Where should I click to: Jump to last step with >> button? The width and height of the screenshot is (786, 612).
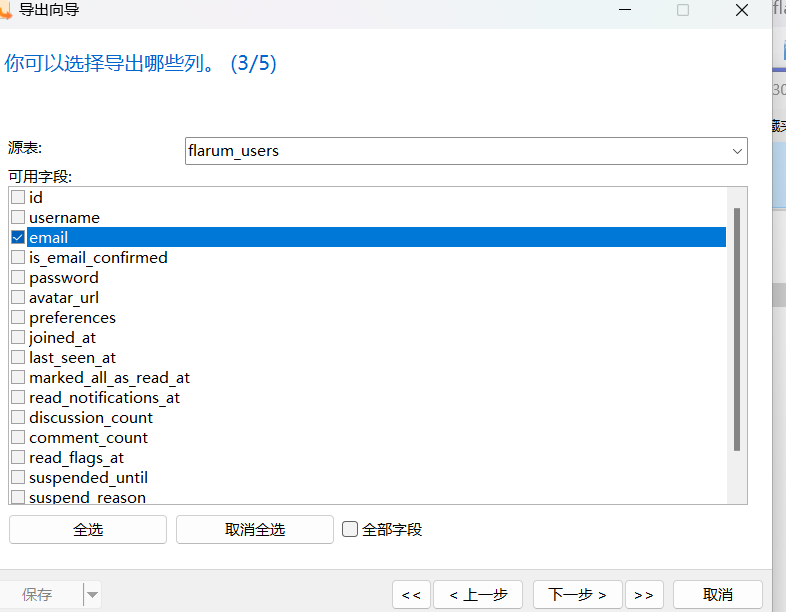644,595
